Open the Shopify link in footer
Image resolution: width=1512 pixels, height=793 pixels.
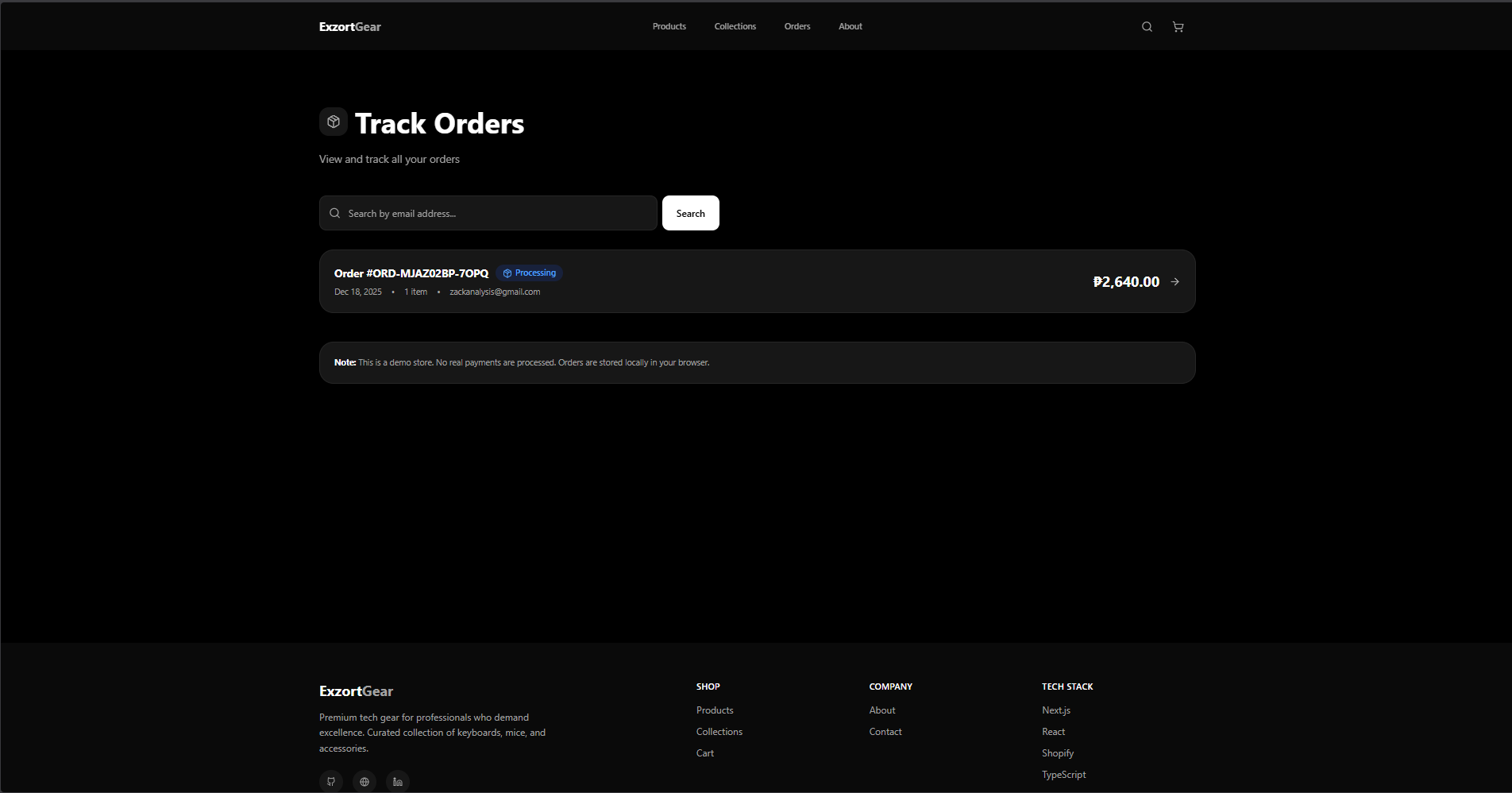(x=1057, y=753)
